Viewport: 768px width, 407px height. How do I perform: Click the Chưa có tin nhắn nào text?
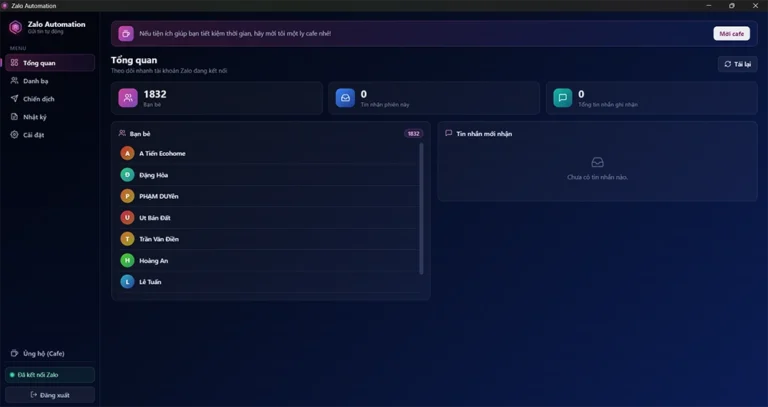point(598,177)
